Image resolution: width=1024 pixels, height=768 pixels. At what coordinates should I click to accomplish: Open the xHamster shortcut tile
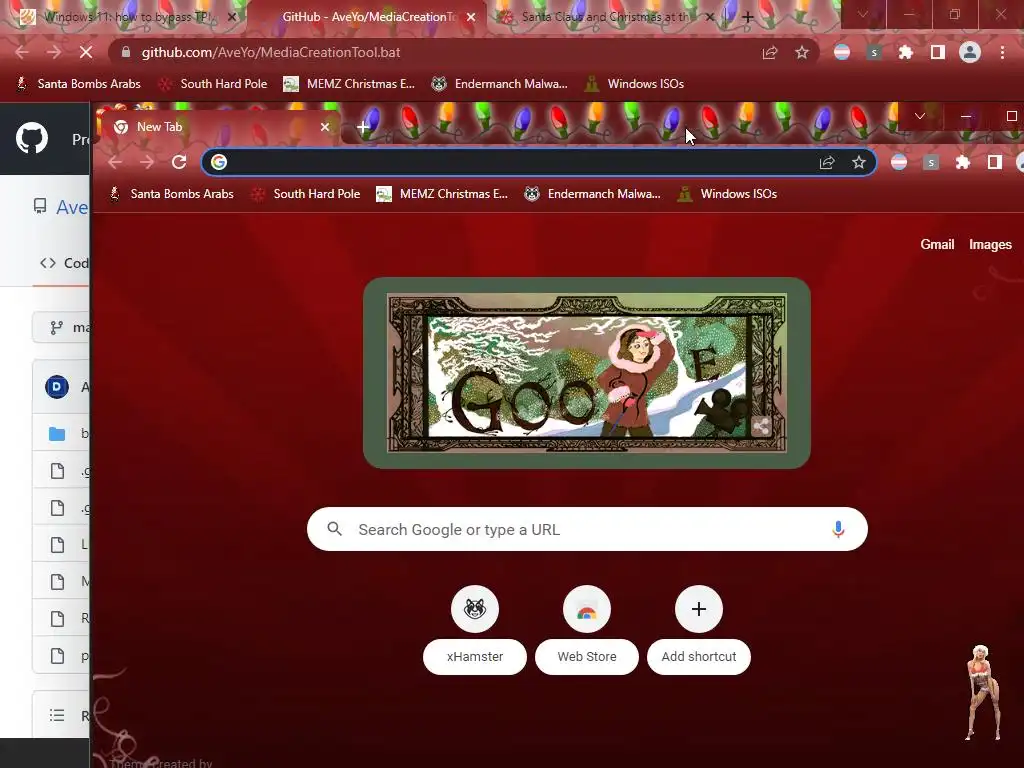475,631
